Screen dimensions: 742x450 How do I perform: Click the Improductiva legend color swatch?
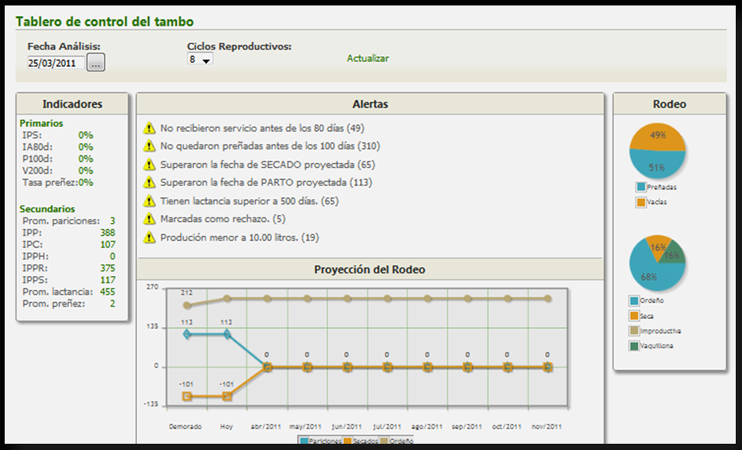pos(634,330)
